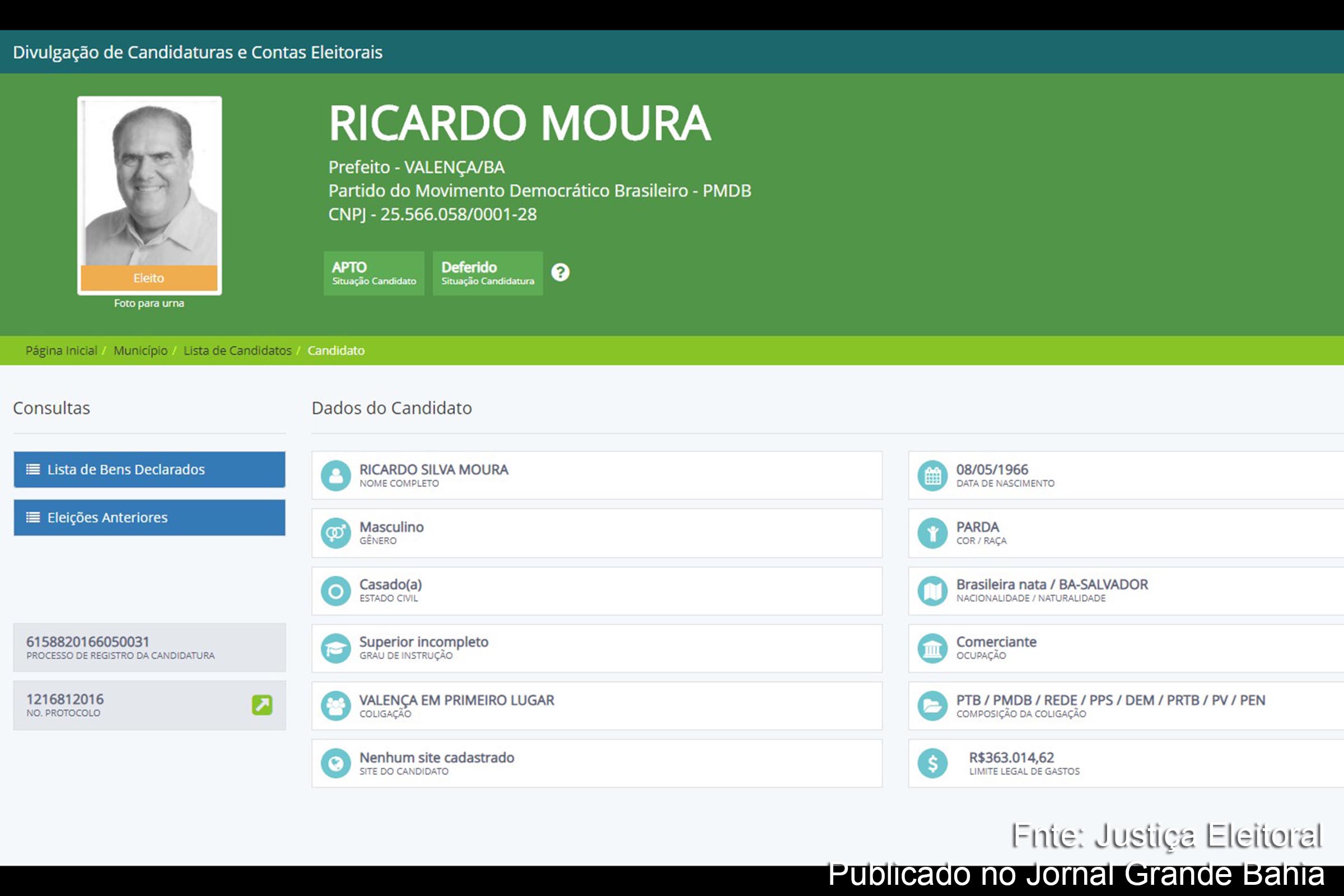Click the bank icon next to Comerciante occupation
This screenshot has width=1344, height=896.
tap(934, 648)
